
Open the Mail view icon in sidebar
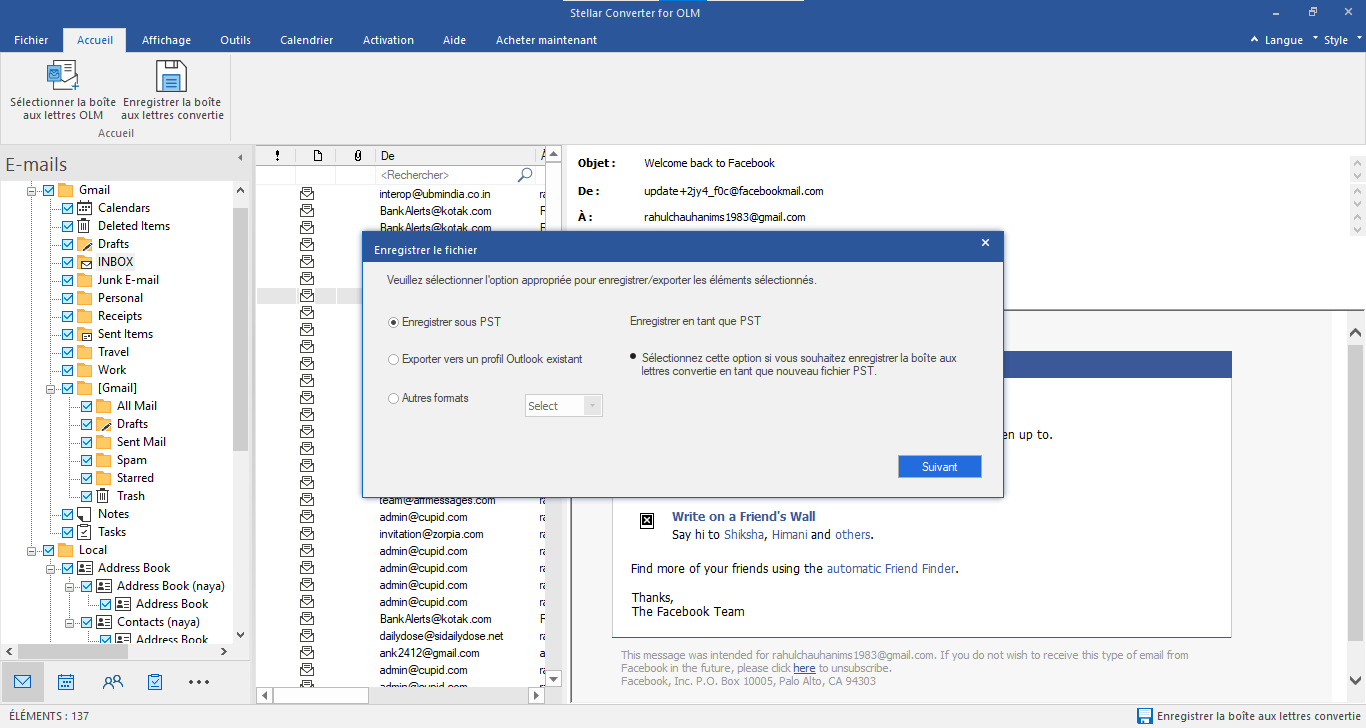(21, 682)
